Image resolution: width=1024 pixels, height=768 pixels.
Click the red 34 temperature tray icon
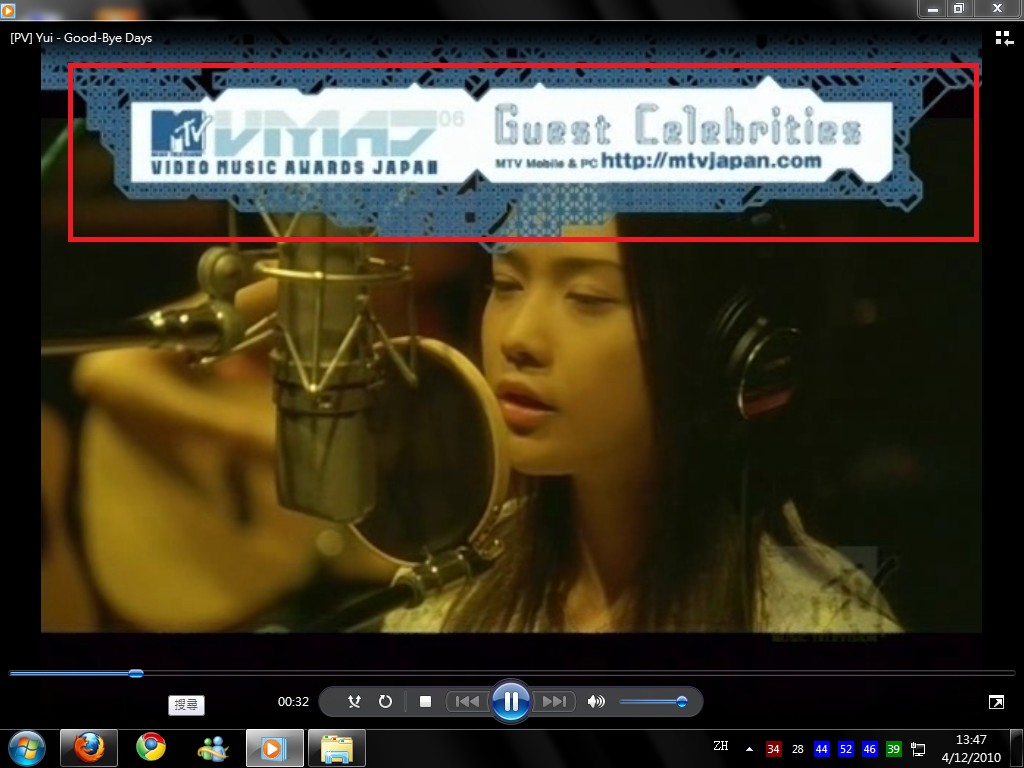(773, 749)
